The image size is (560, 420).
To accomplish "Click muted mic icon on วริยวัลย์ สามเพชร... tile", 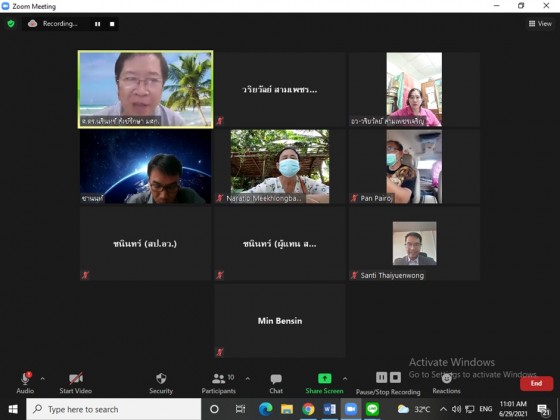I will tap(220, 121).
